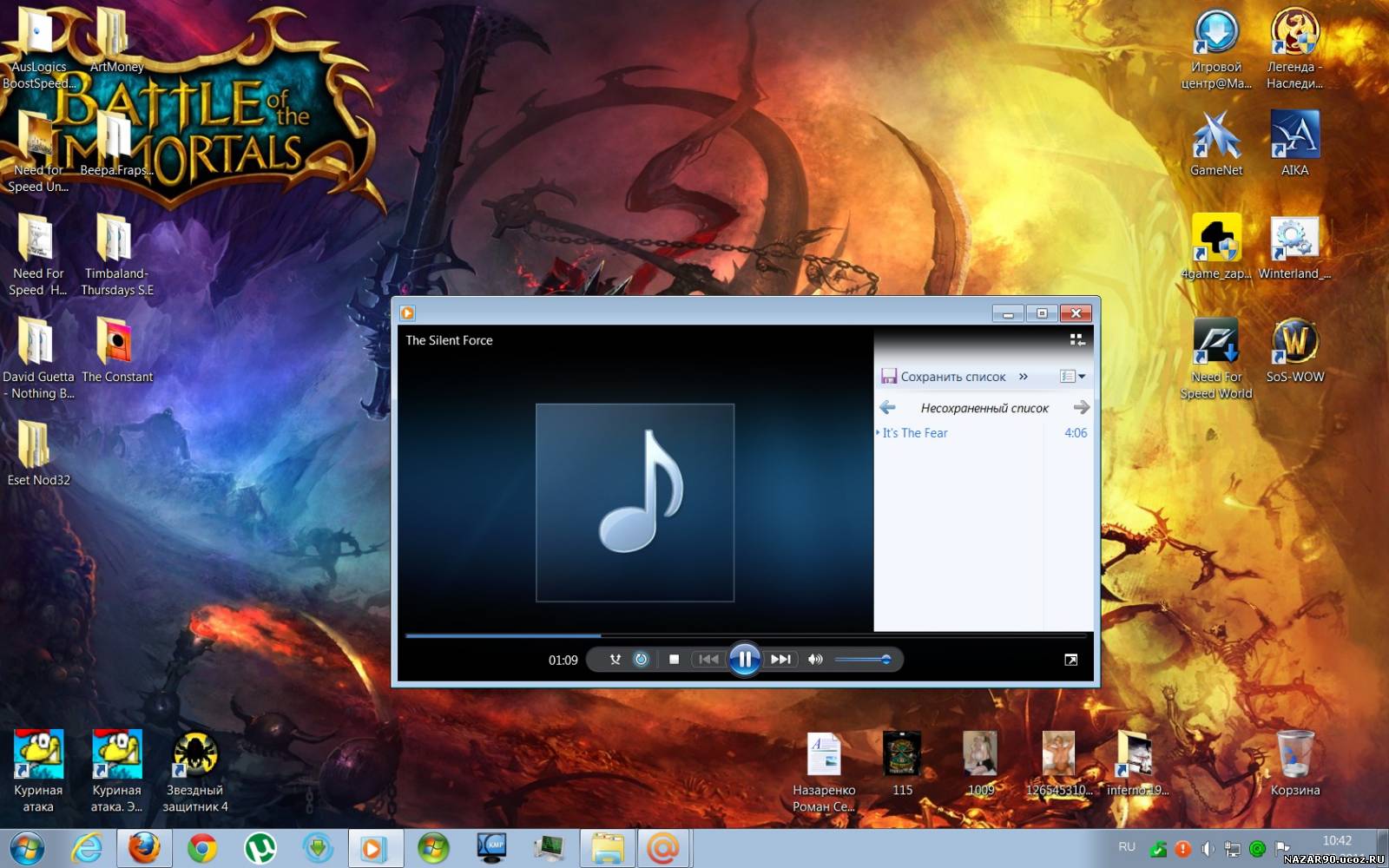Open the Beepa.Fraps folder
The image size is (1389, 868).
[x=116, y=144]
